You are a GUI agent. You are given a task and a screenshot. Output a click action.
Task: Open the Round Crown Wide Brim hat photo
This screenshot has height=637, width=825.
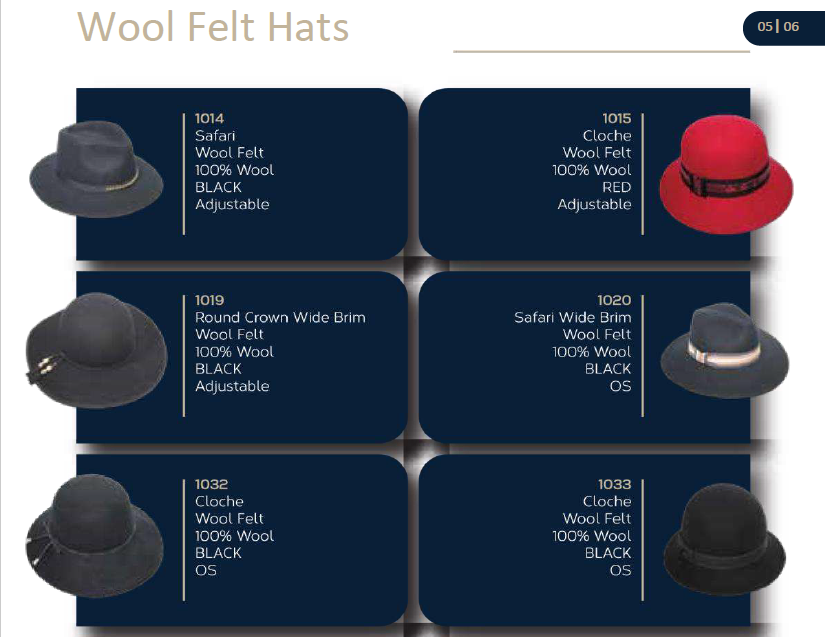pyautogui.click(x=96, y=350)
